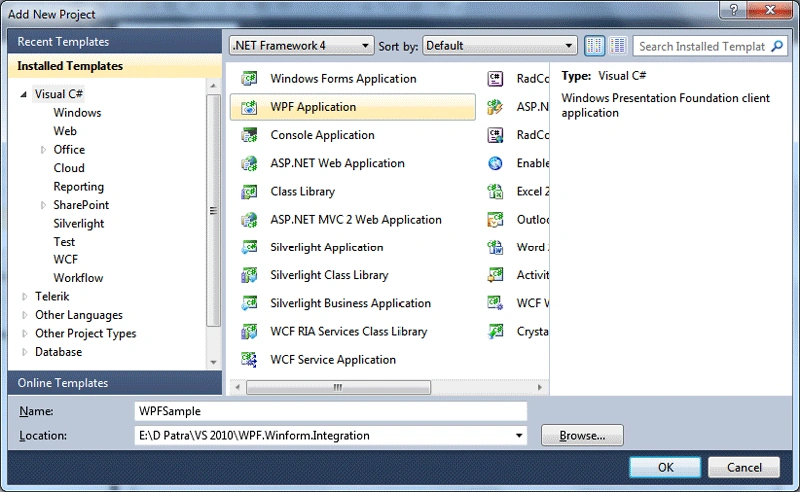
Task: Select Silverlight Business Application text
Action: (x=351, y=304)
